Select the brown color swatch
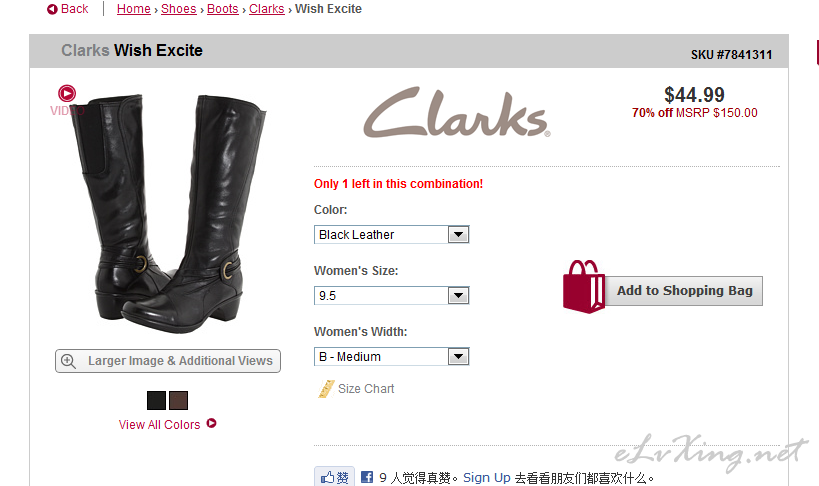The image size is (819, 486). 178,400
